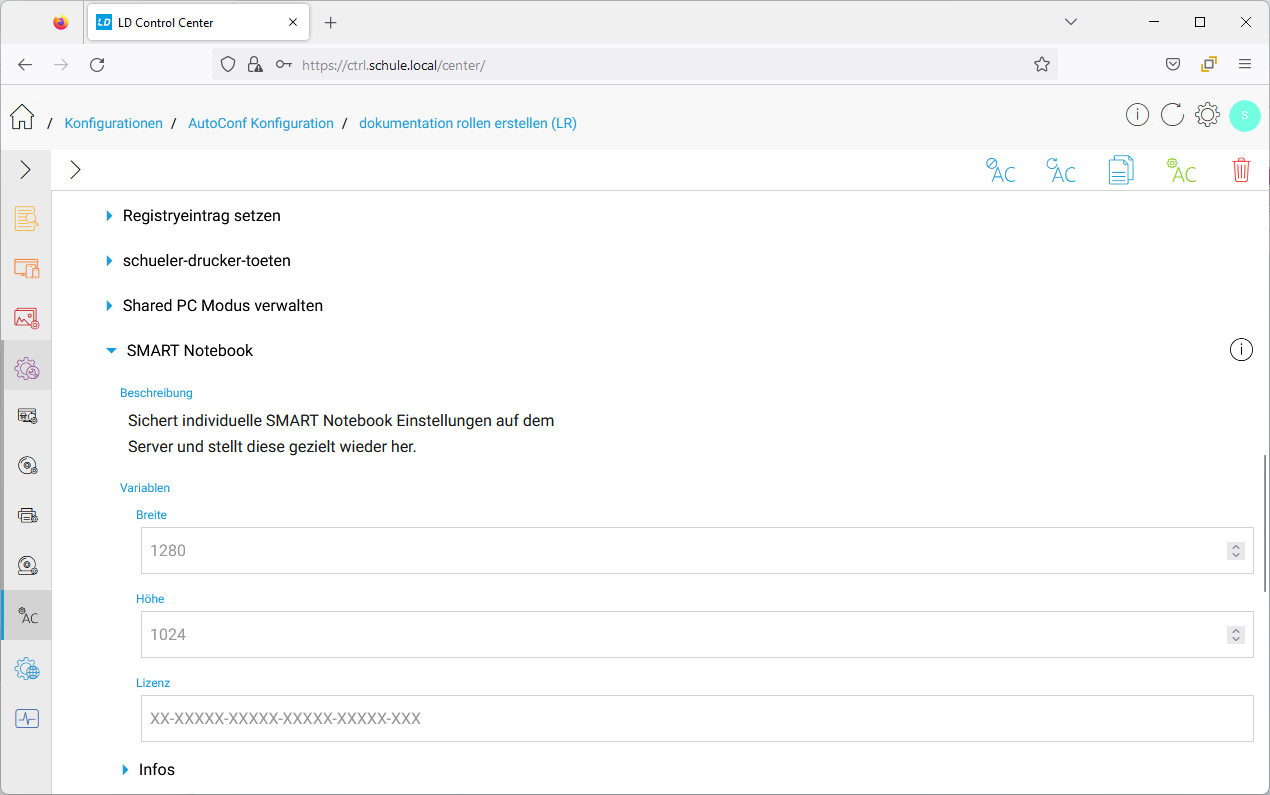Click the browser address bar URL

point(394,65)
